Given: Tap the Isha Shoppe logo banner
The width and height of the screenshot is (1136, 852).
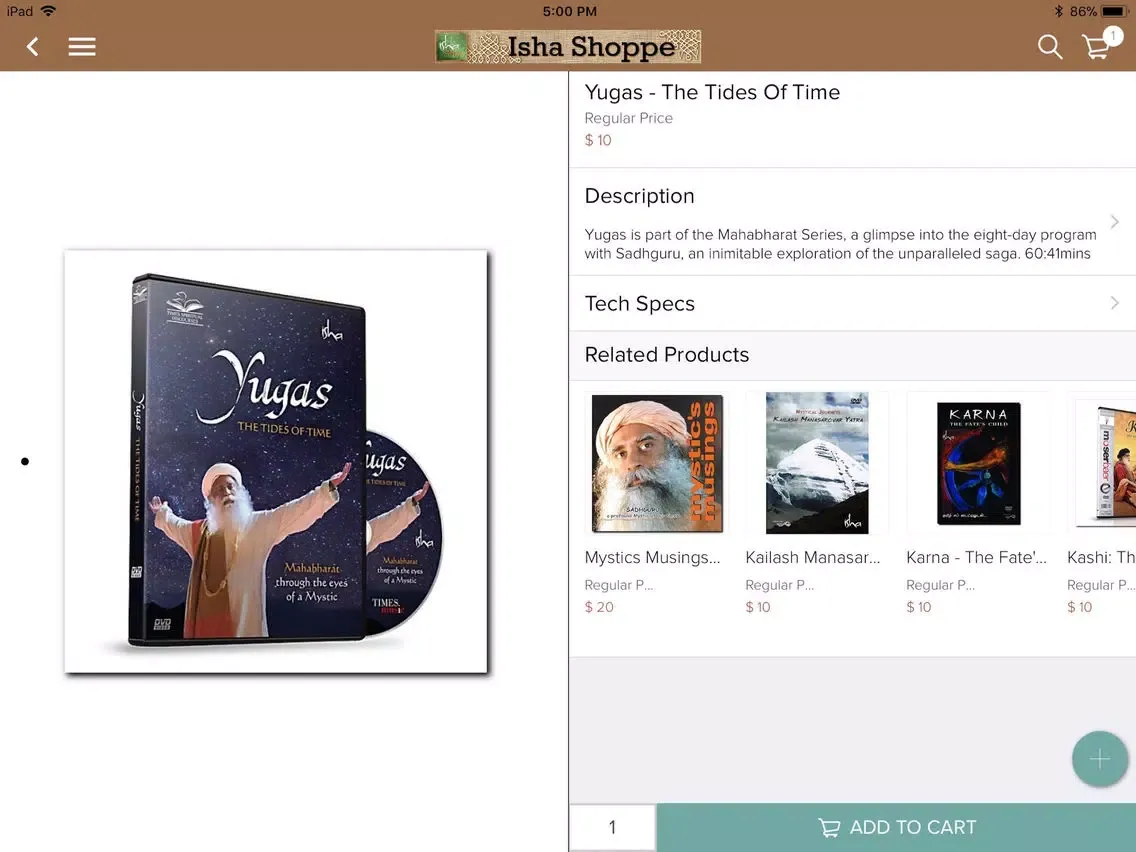Looking at the screenshot, I should coord(568,47).
